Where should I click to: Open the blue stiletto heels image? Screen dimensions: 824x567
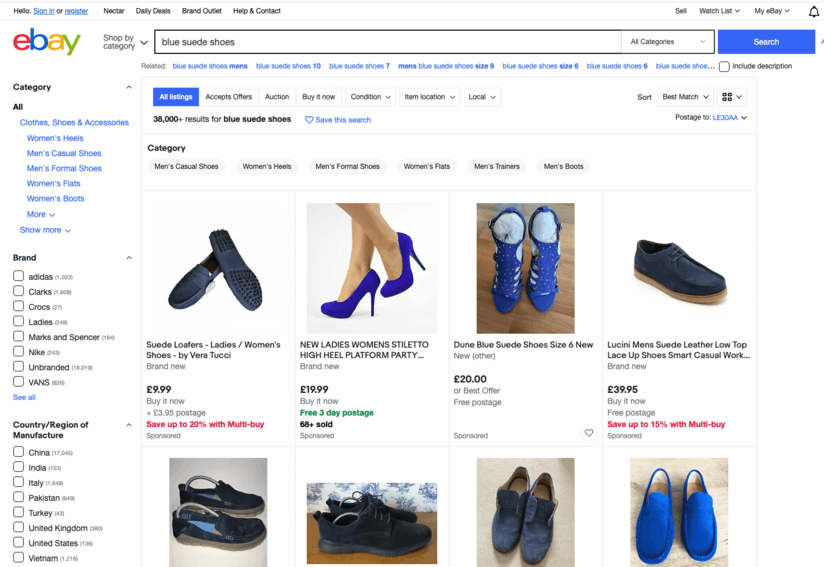372,269
